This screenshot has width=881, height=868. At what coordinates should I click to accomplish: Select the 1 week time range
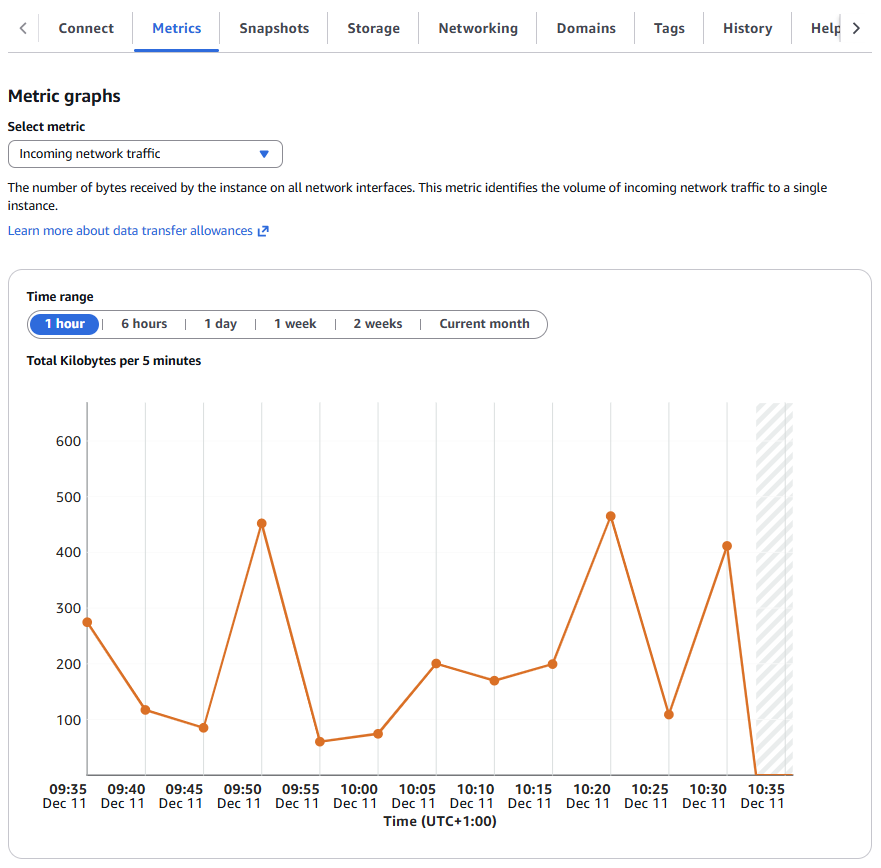[x=295, y=323]
